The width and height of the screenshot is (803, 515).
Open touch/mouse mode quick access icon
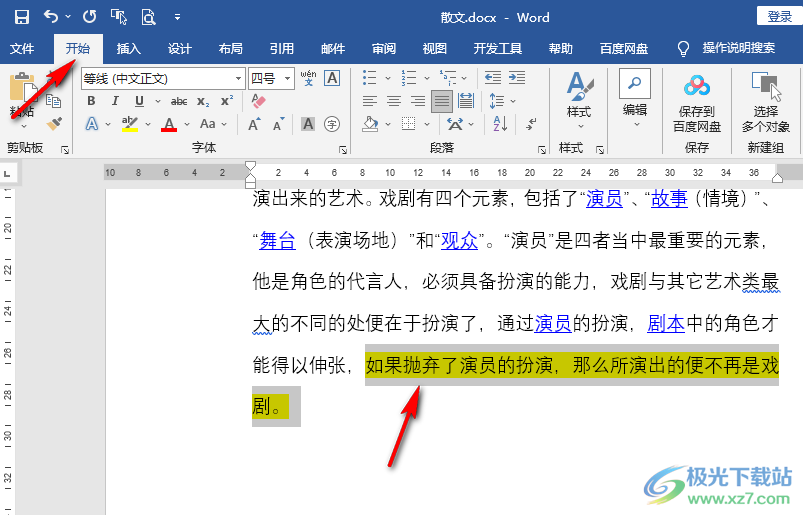tap(119, 17)
